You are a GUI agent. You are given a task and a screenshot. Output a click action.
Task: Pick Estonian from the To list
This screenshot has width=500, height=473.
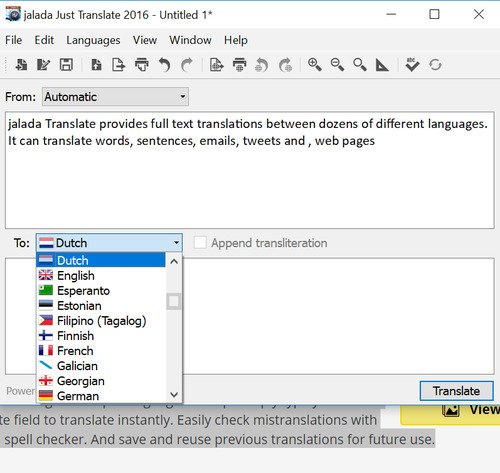pyautogui.click(x=101, y=305)
